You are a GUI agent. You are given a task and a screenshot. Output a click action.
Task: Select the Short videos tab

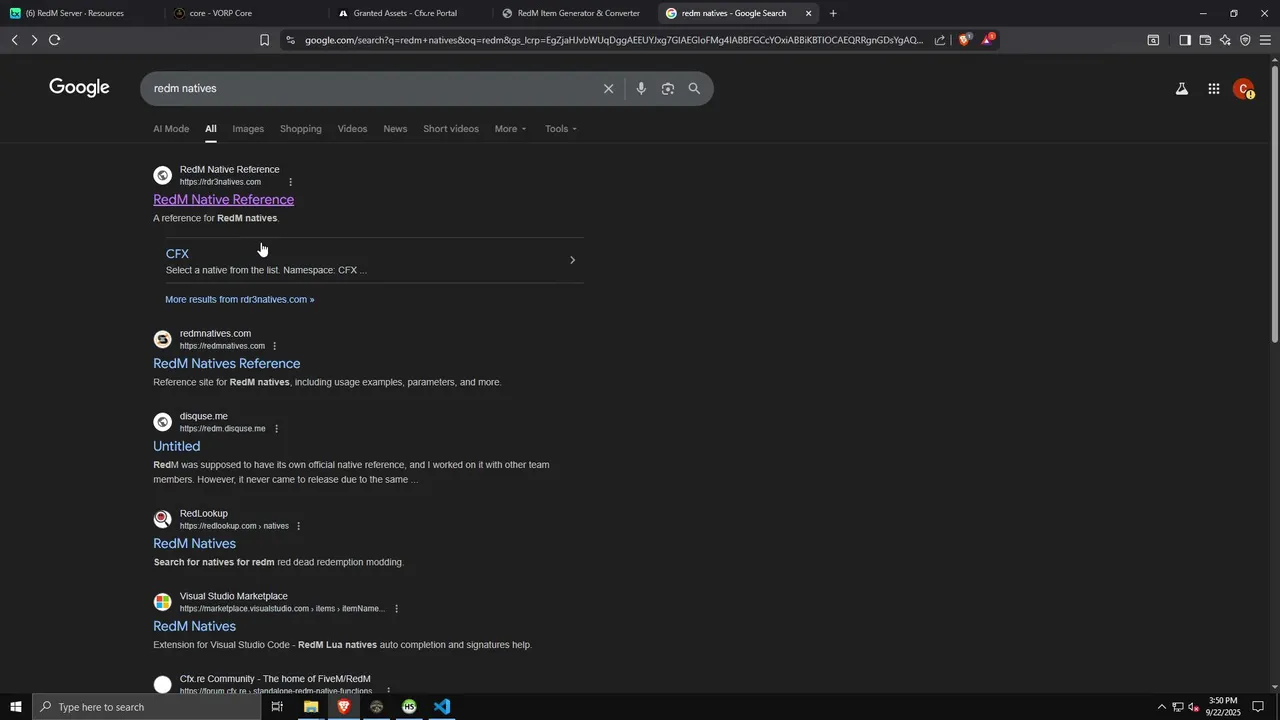point(451,129)
